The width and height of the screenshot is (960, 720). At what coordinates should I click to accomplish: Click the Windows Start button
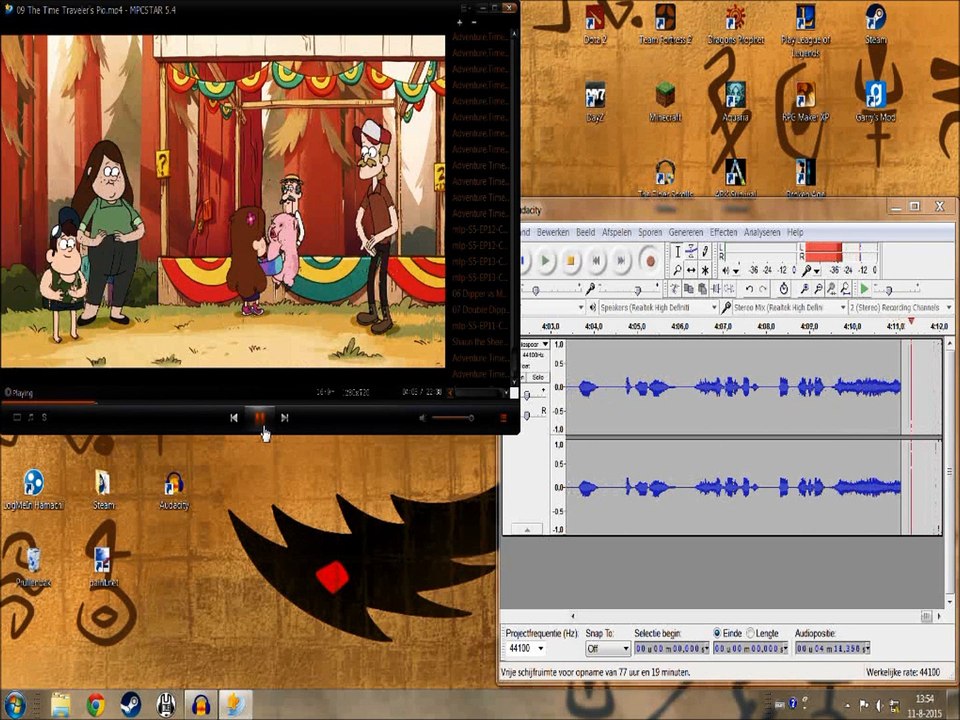pyautogui.click(x=15, y=705)
